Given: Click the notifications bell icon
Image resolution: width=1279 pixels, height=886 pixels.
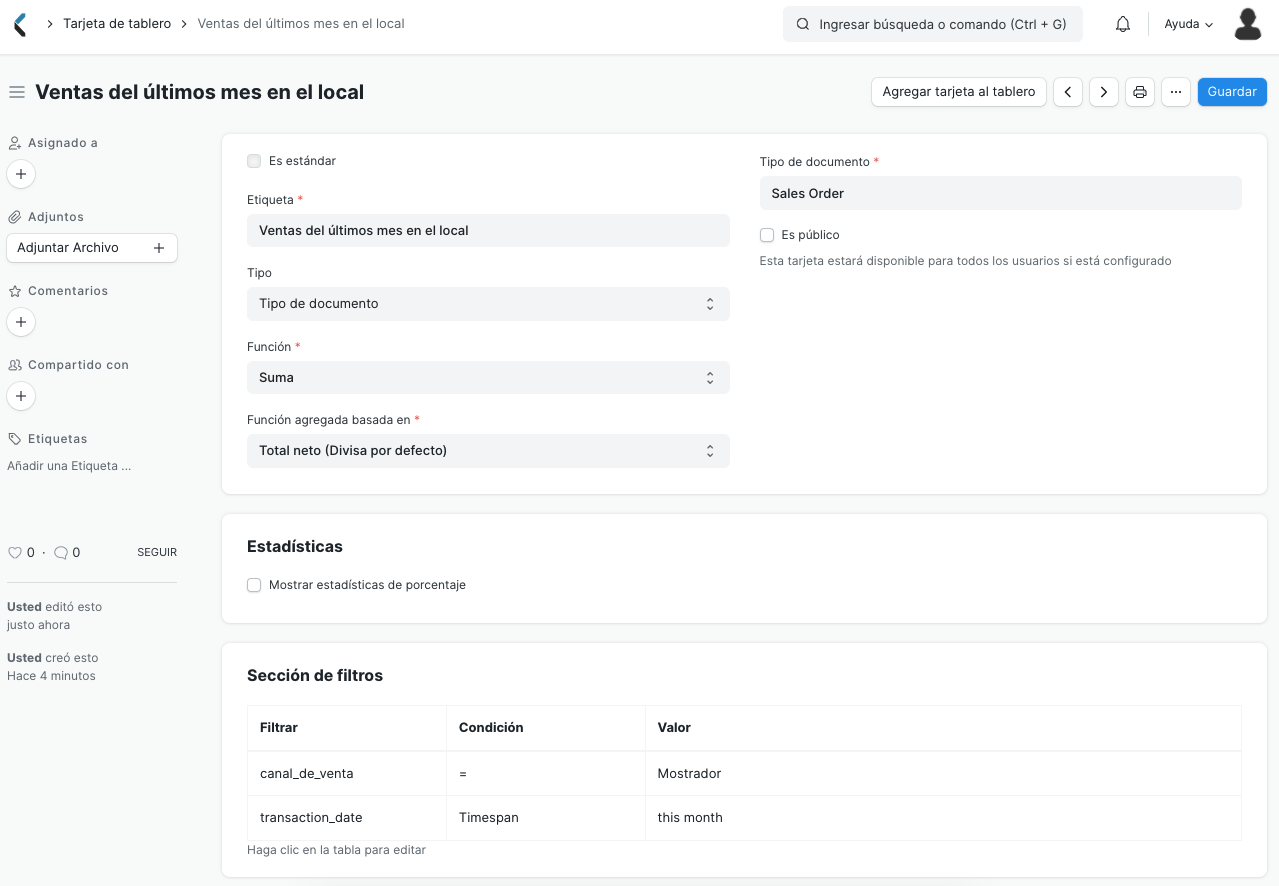Looking at the screenshot, I should click(x=1123, y=24).
